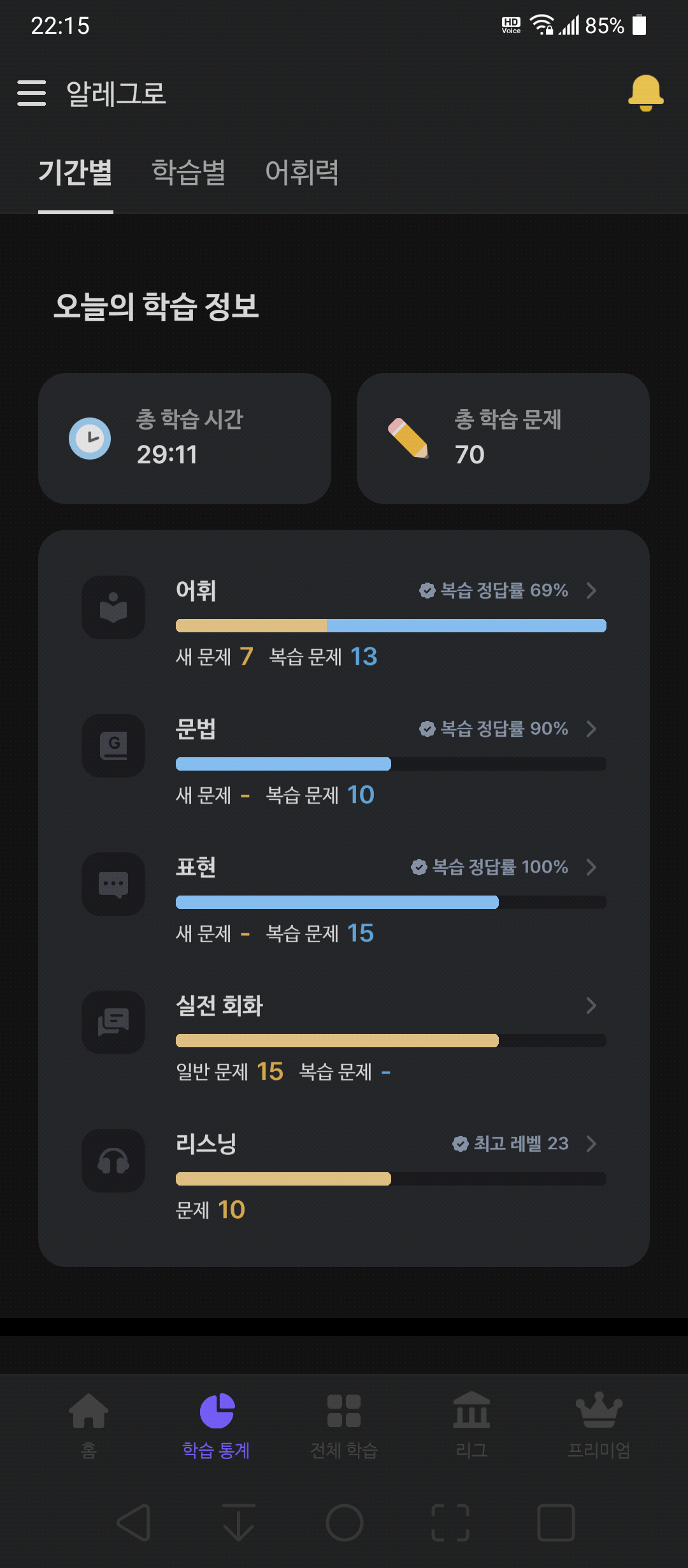Tap the listening headphones icon
This screenshot has height=1568, width=688.
coord(113,1161)
